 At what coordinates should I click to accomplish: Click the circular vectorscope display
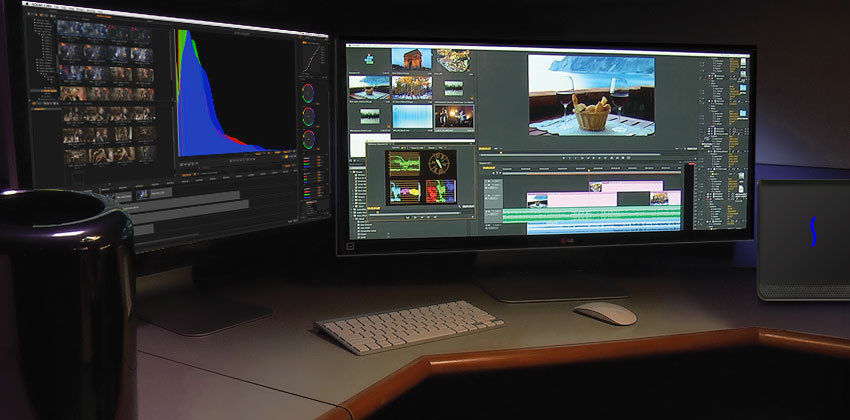click(x=439, y=163)
